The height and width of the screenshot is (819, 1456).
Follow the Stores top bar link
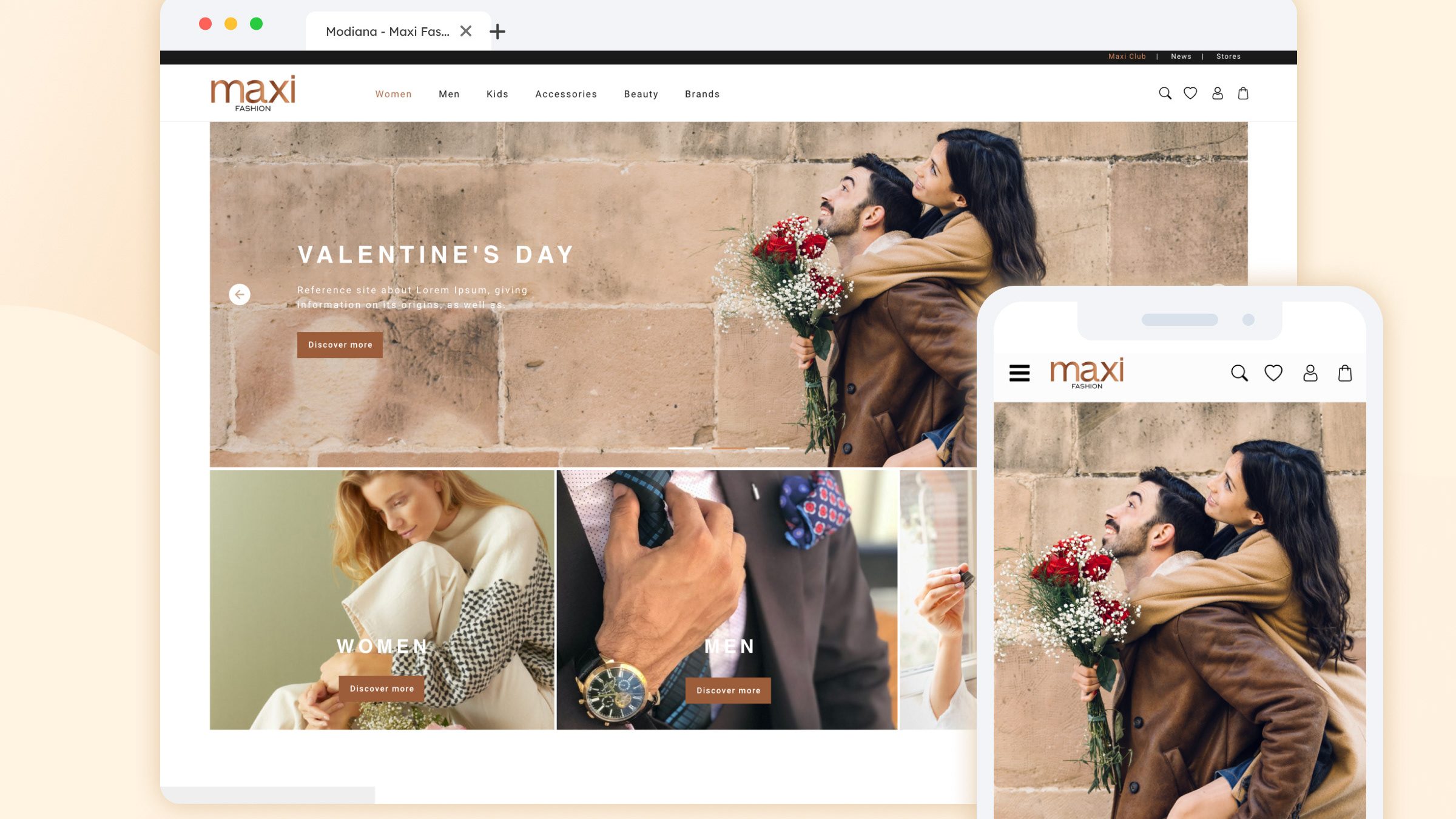(x=1228, y=56)
